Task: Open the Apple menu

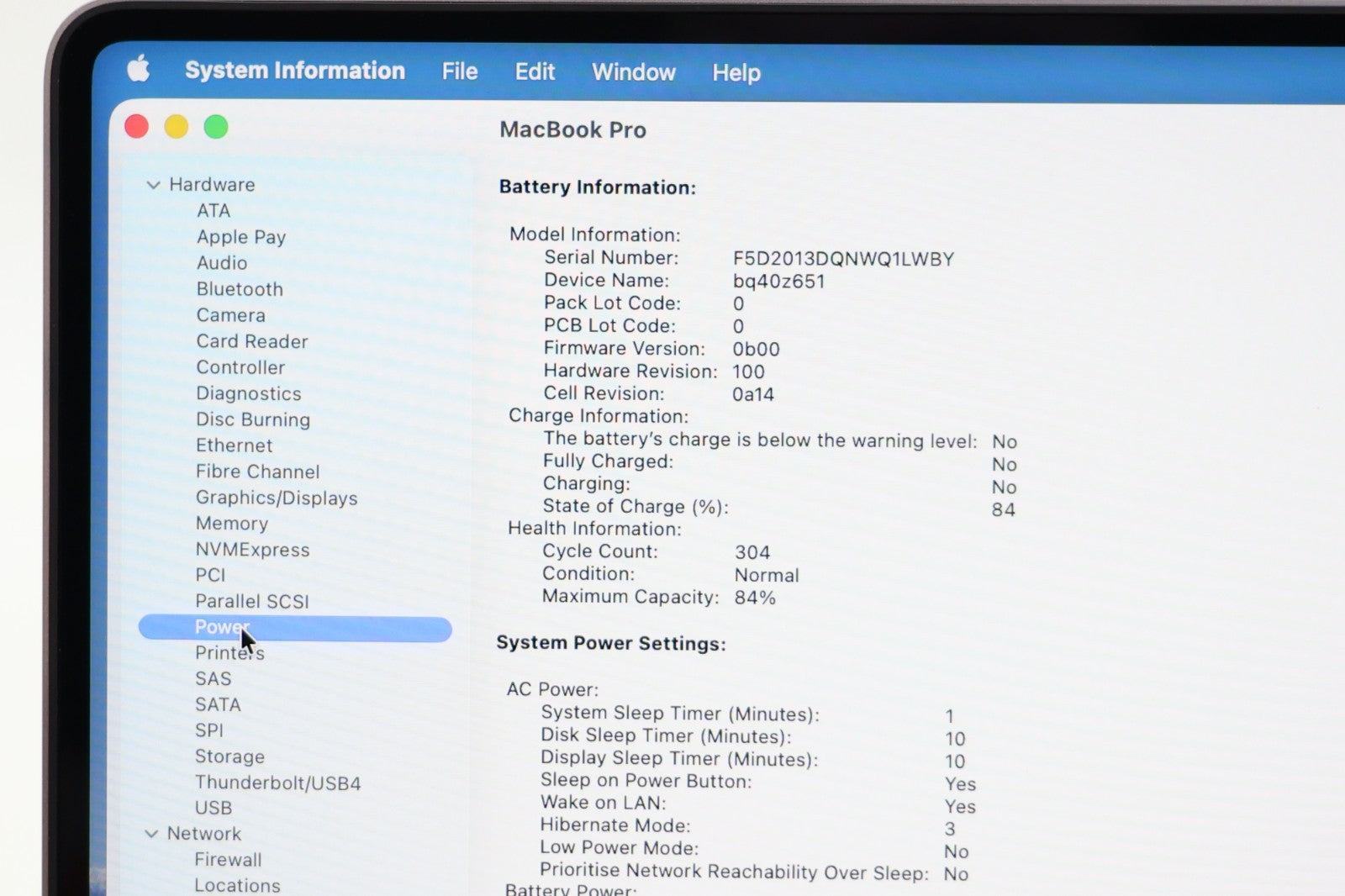Action: 139,69
